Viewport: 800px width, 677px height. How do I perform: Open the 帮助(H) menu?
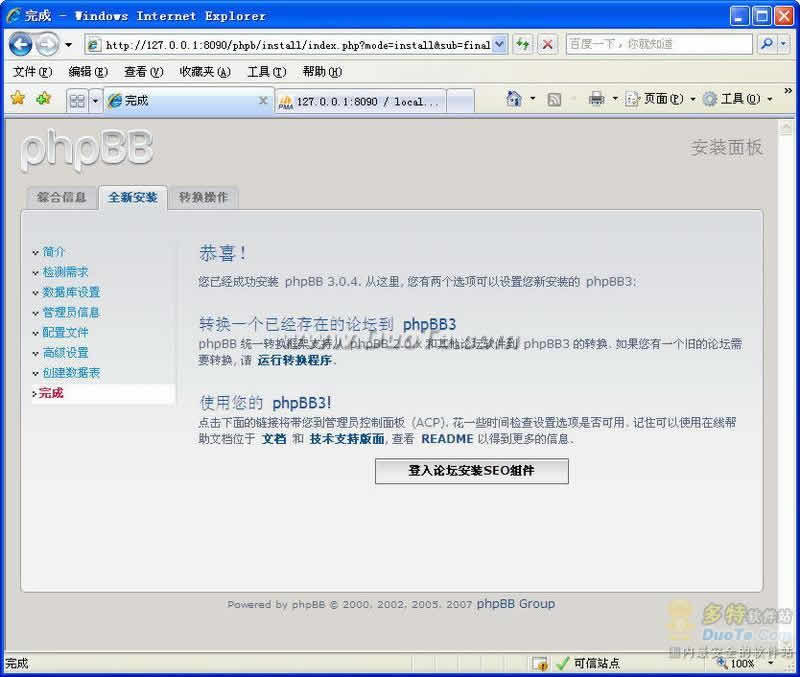pos(322,72)
